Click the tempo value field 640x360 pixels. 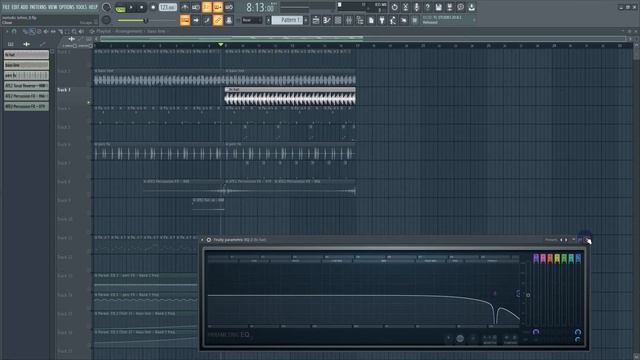point(167,7)
